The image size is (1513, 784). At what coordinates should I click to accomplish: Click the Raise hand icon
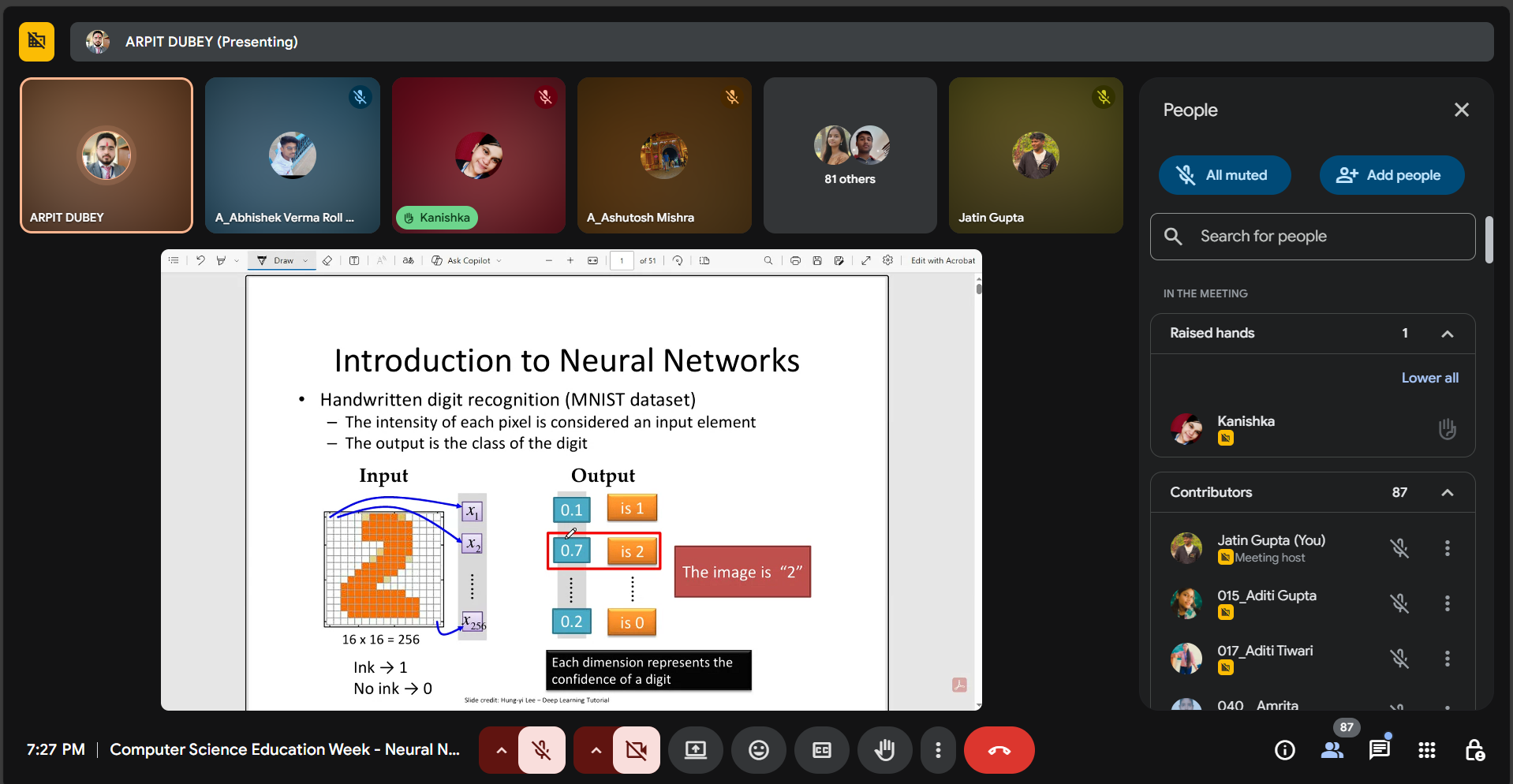pyautogui.click(x=884, y=750)
